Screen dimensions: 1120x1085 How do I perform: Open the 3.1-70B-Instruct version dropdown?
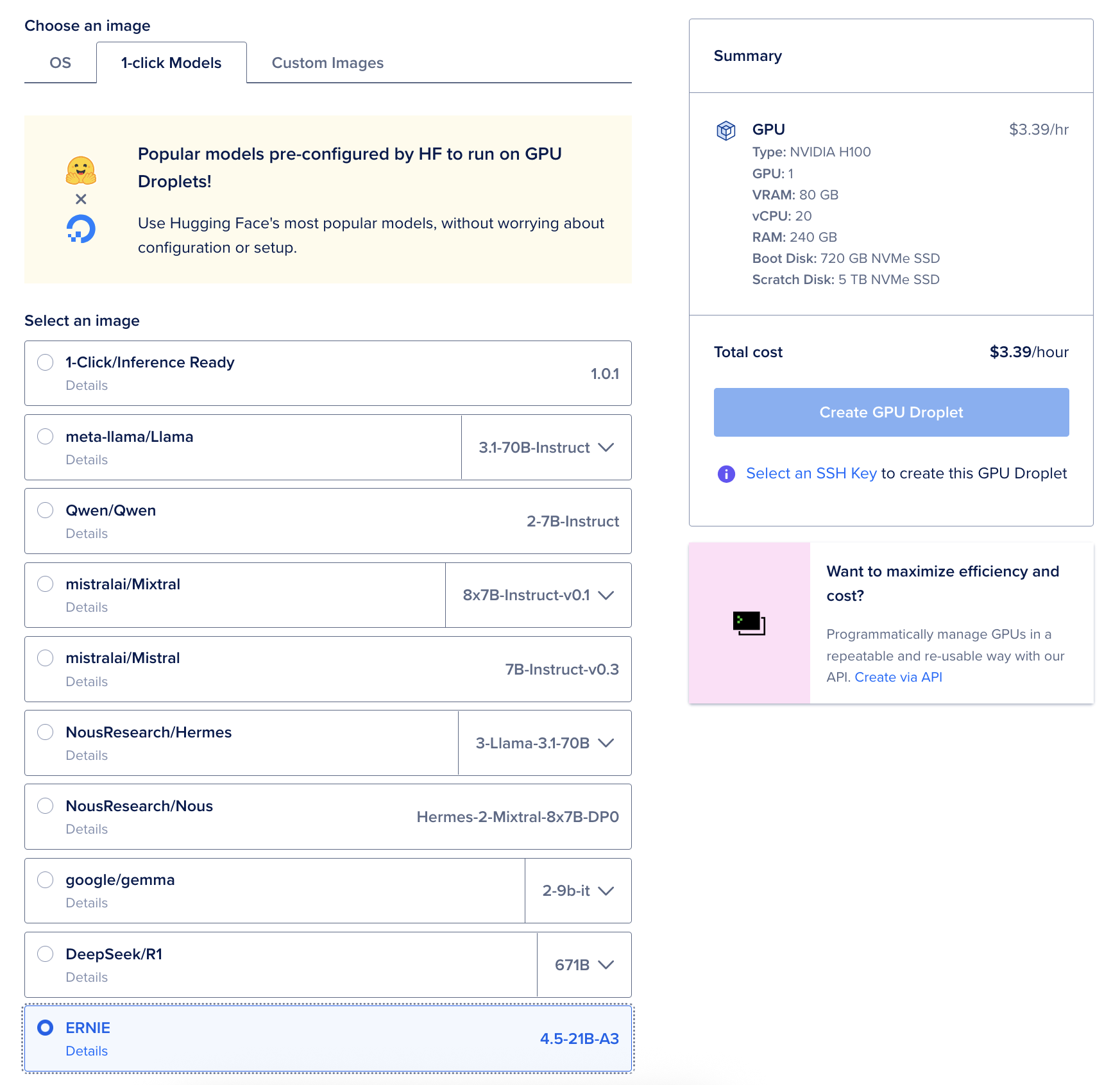pyautogui.click(x=547, y=448)
